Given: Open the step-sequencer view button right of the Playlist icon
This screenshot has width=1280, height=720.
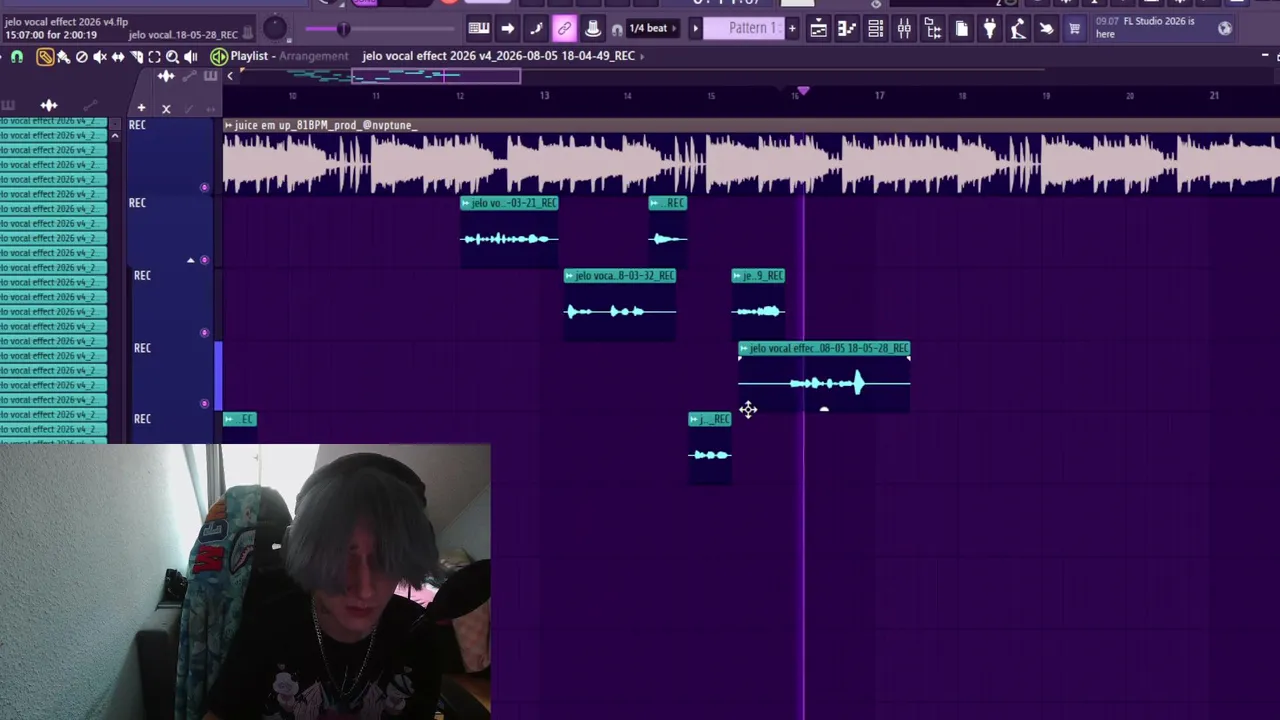Looking at the screenshot, I should 847,28.
